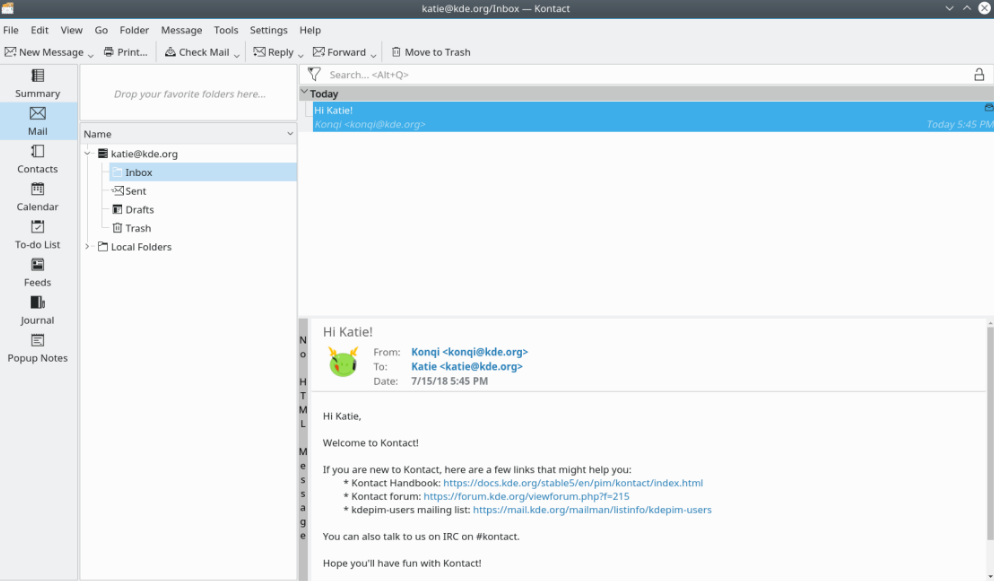Open the Folder menu
Image resolution: width=994 pixels, height=581 pixels.
click(x=134, y=30)
